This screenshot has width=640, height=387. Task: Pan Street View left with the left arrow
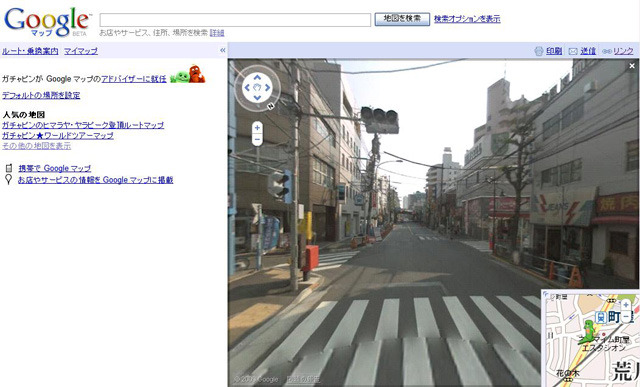247,87
